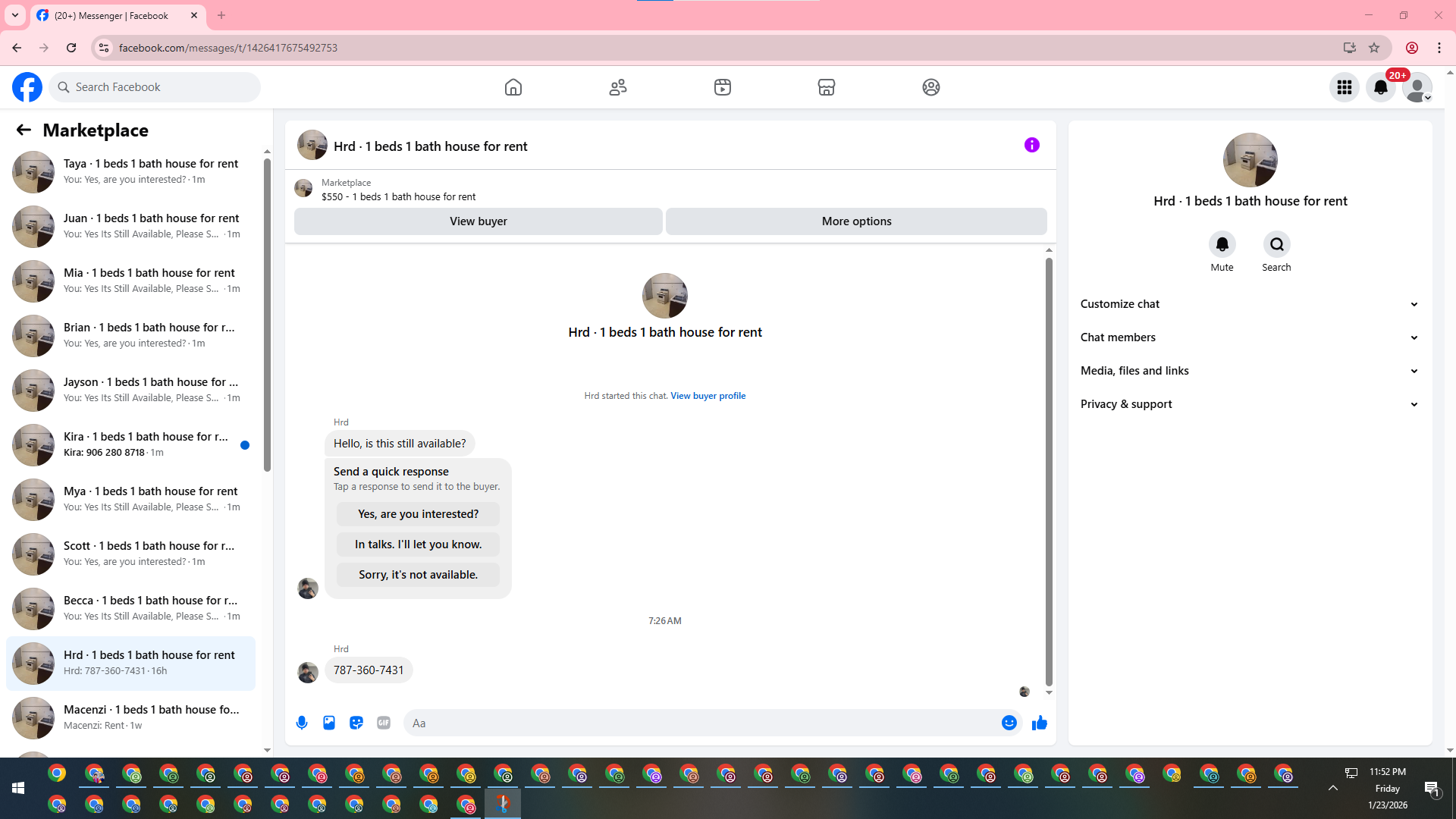Open the emoji picker in message box
The width and height of the screenshot is (1456, 819).
[1009, 723]
